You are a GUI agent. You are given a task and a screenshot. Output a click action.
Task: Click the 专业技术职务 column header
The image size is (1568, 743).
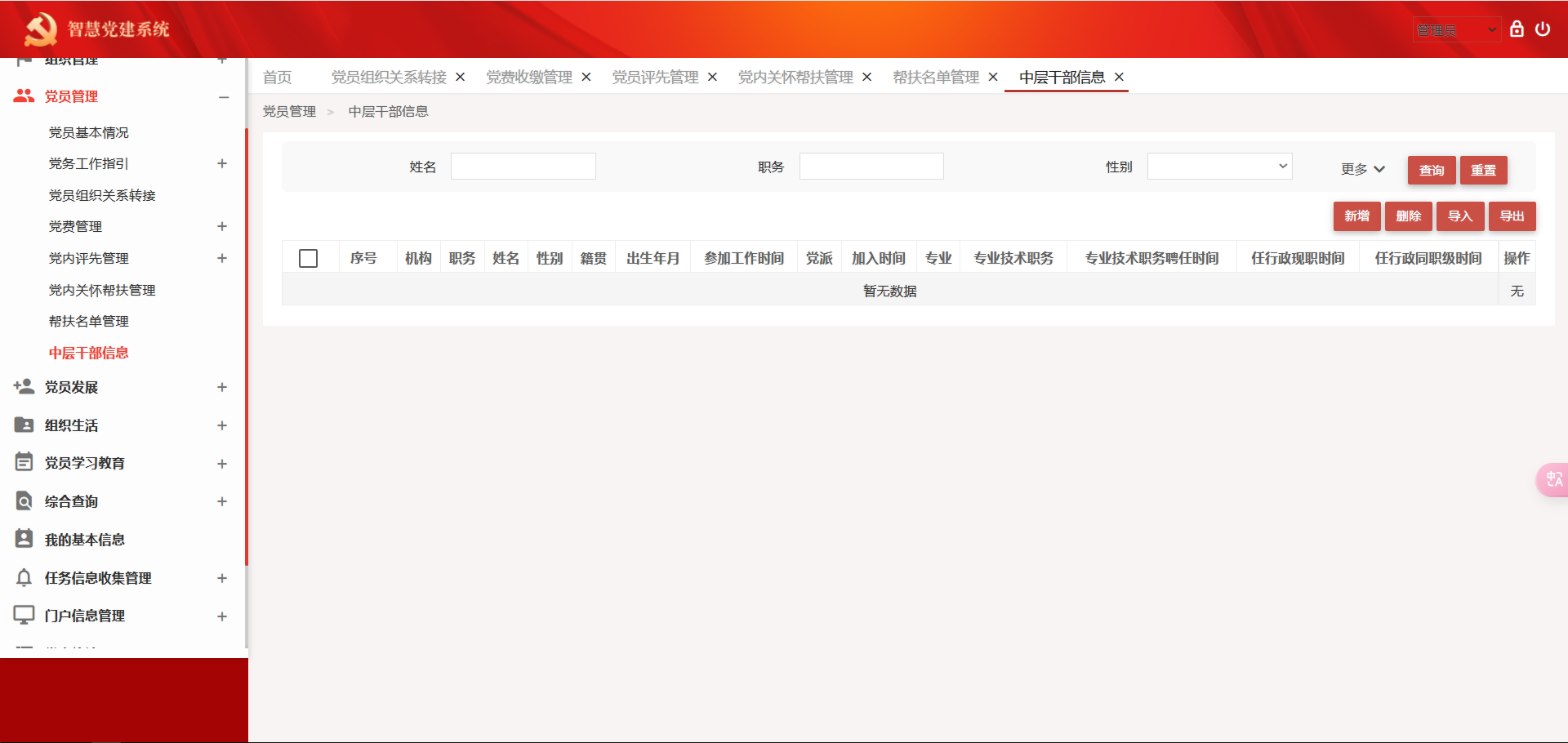click(x=1013, y=258)
